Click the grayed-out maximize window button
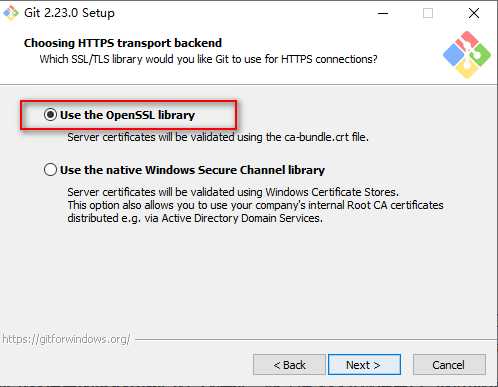 click(x=428, y=13)
